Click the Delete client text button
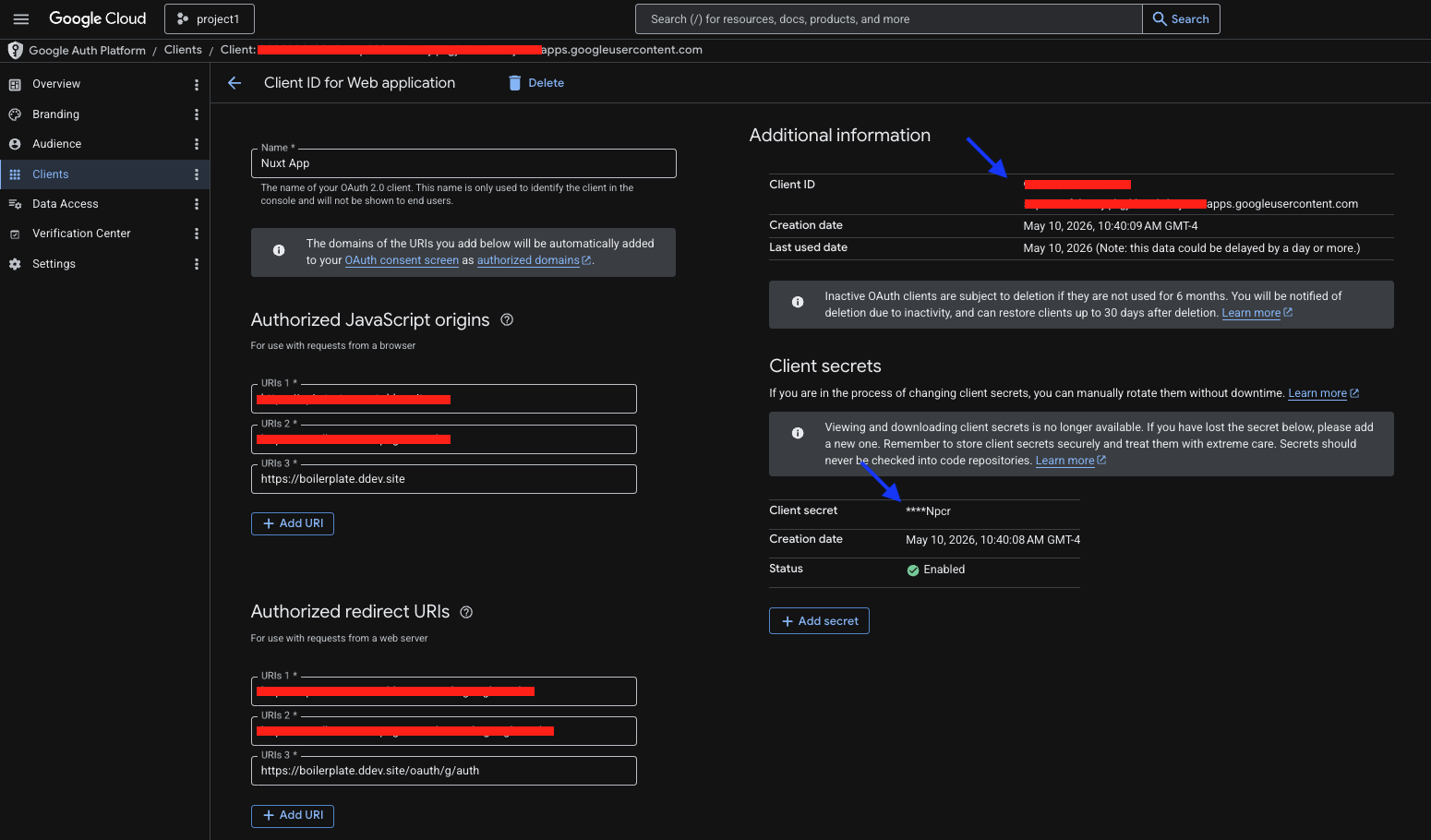The image size is (1431, 840). click(x=546, y=83)
